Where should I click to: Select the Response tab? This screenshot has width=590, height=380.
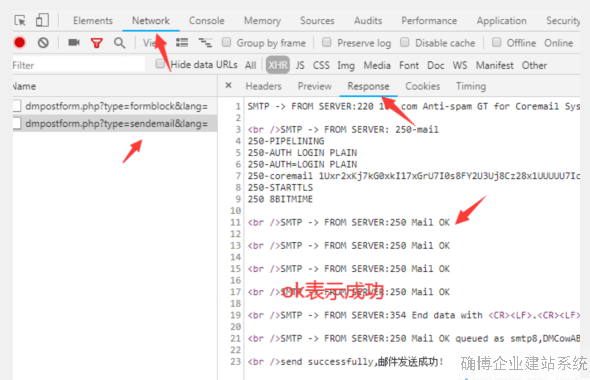coord(368,86)
